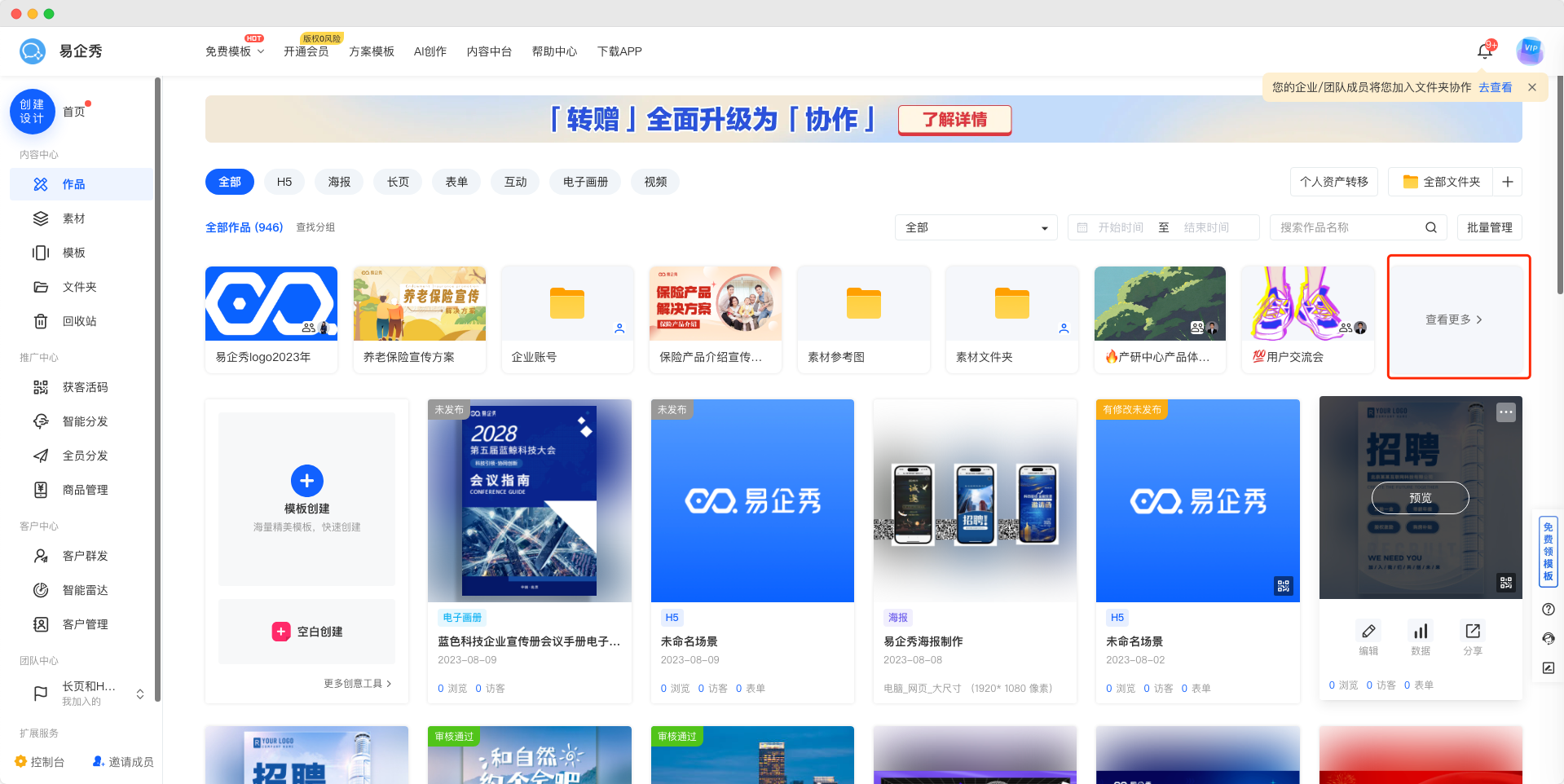1564x784 pixels.
Task: Click the 预览 button on 招聘 card
Action: (1421, 498)
